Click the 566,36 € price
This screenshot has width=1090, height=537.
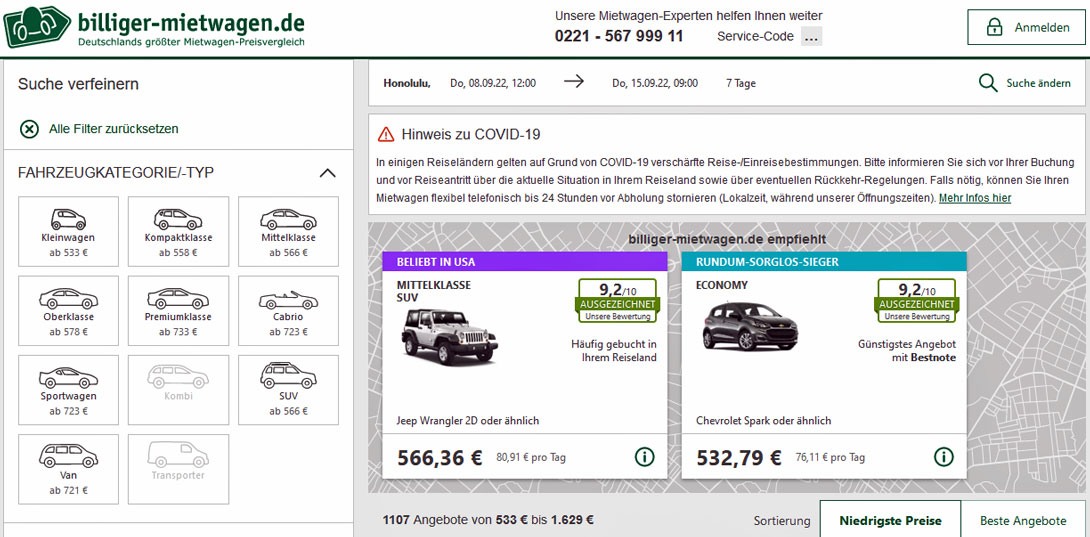pyautogui.click(x=439, y=458)
